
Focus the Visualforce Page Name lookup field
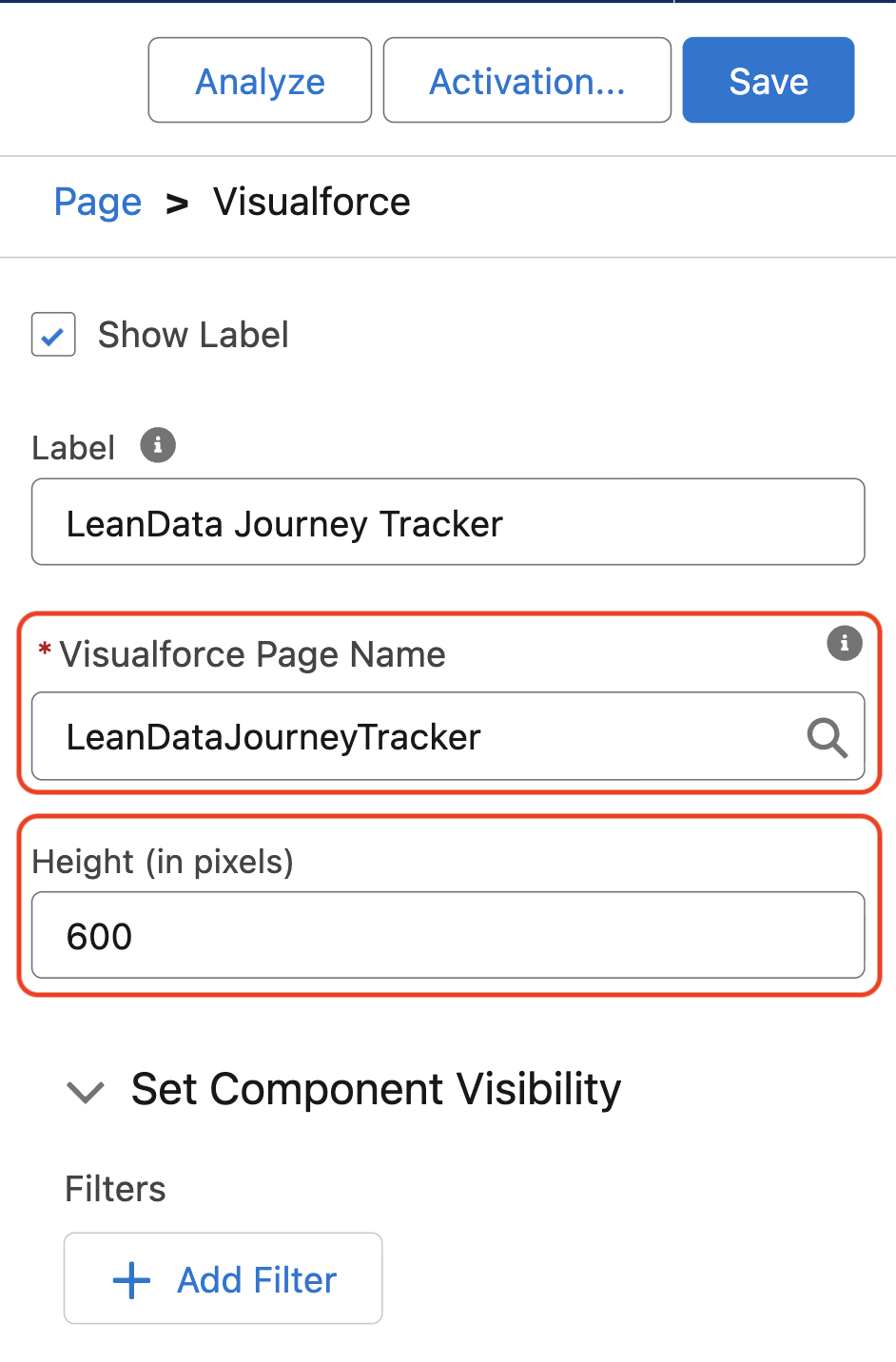[448, 736]
